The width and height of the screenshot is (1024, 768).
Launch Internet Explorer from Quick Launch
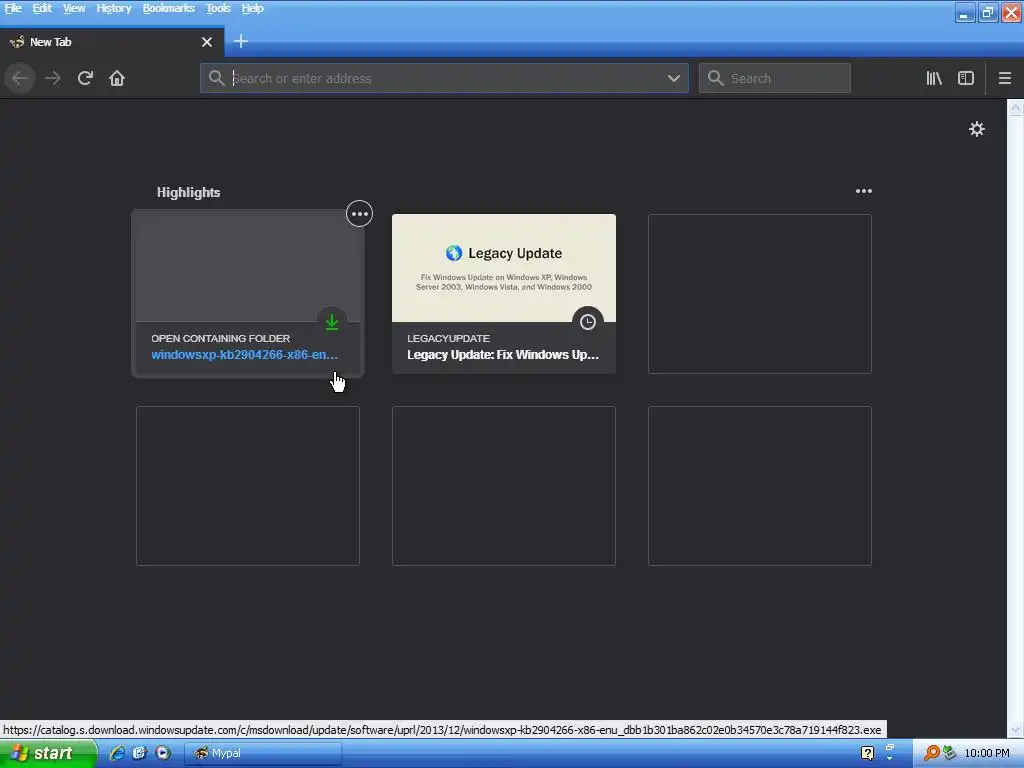(x=118, y=753)
